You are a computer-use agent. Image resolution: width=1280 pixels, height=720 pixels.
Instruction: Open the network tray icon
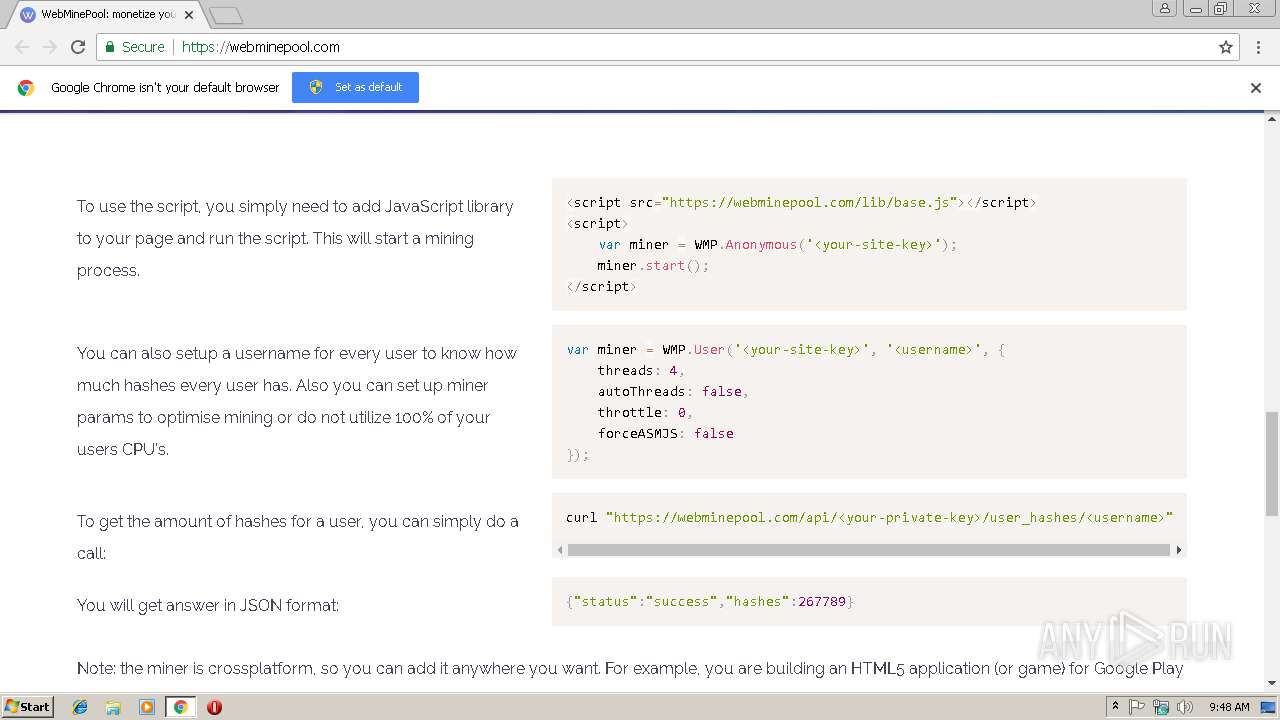tap(1161, 707)
